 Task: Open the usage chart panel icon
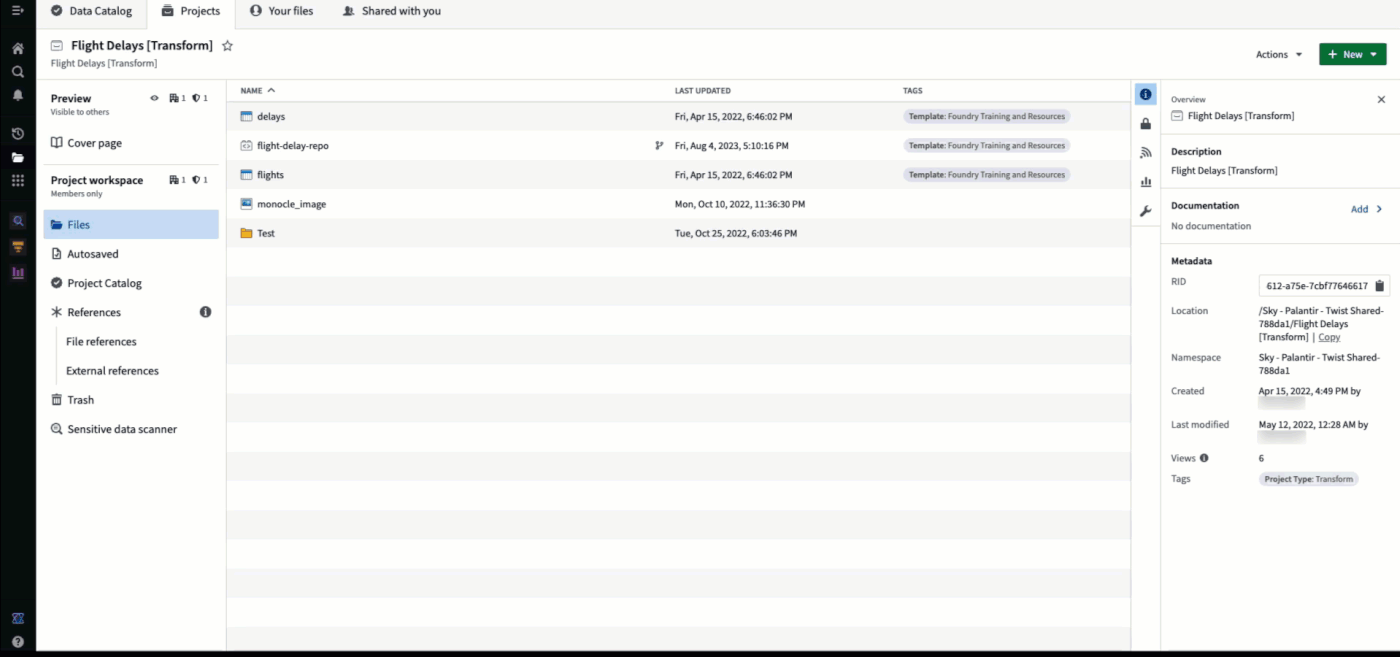click(1146, 182)
